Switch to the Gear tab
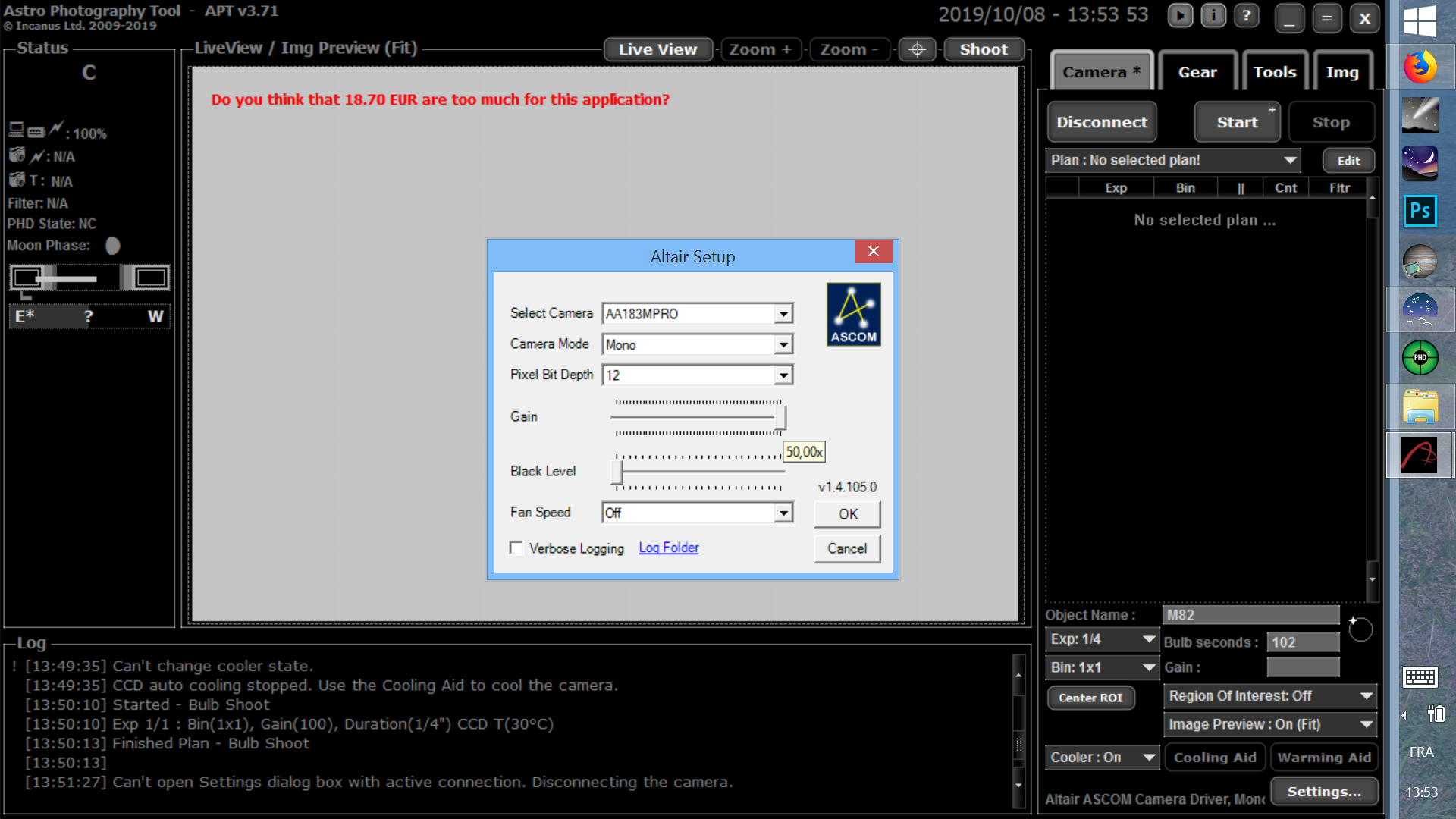Screen dimensions: 1456x819 (x=1197, y=72)
